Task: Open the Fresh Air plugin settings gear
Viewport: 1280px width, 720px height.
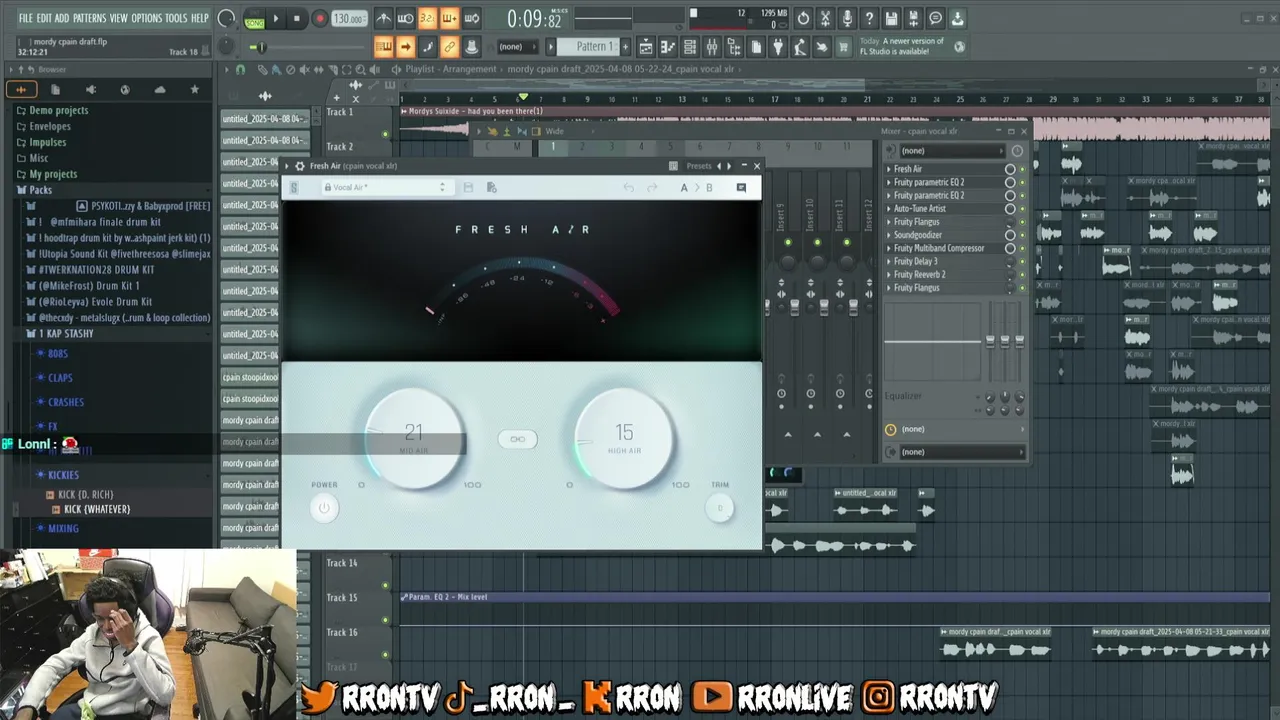Action: (299, 166)
